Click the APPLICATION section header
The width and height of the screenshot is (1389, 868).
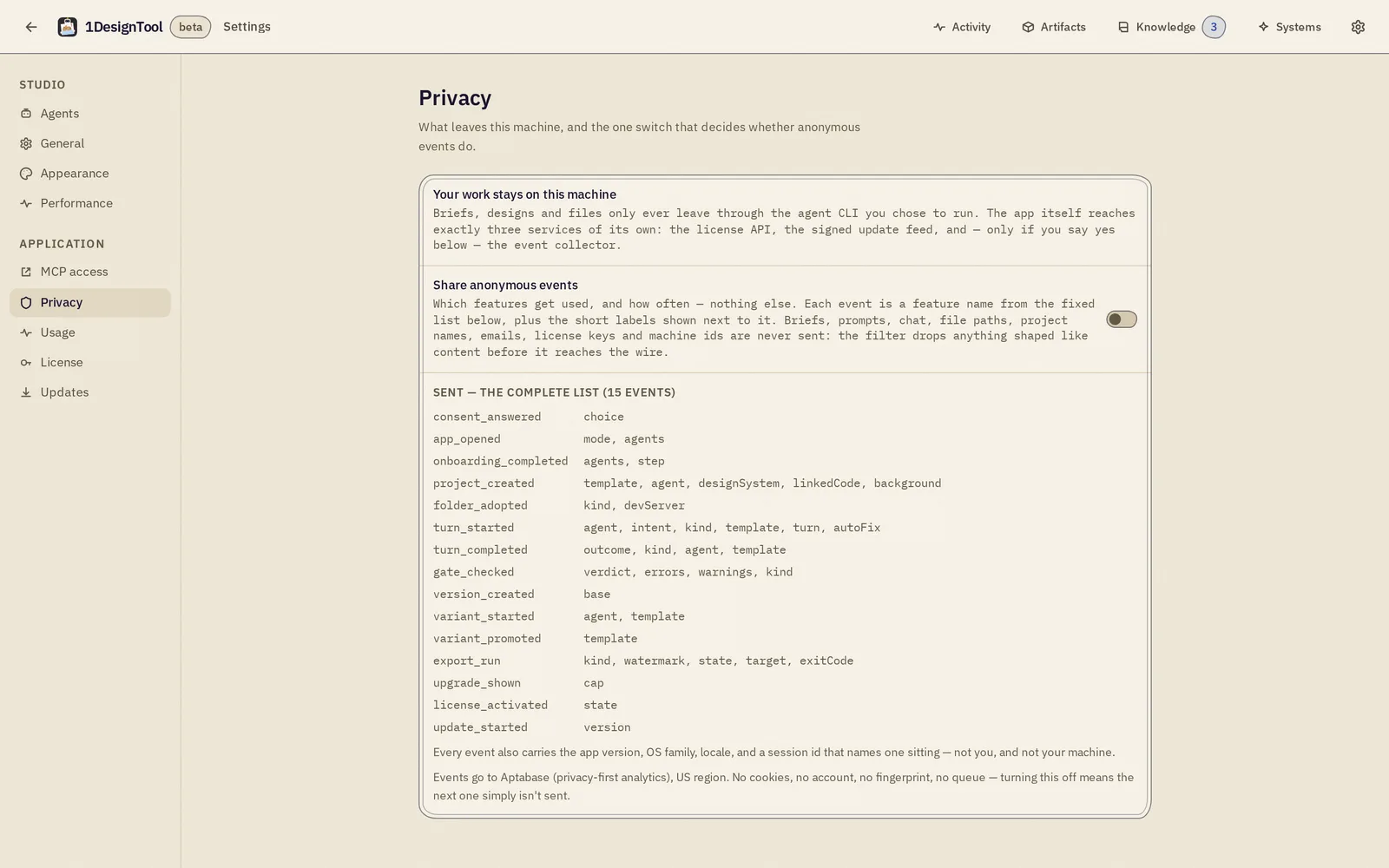point(62,244)
